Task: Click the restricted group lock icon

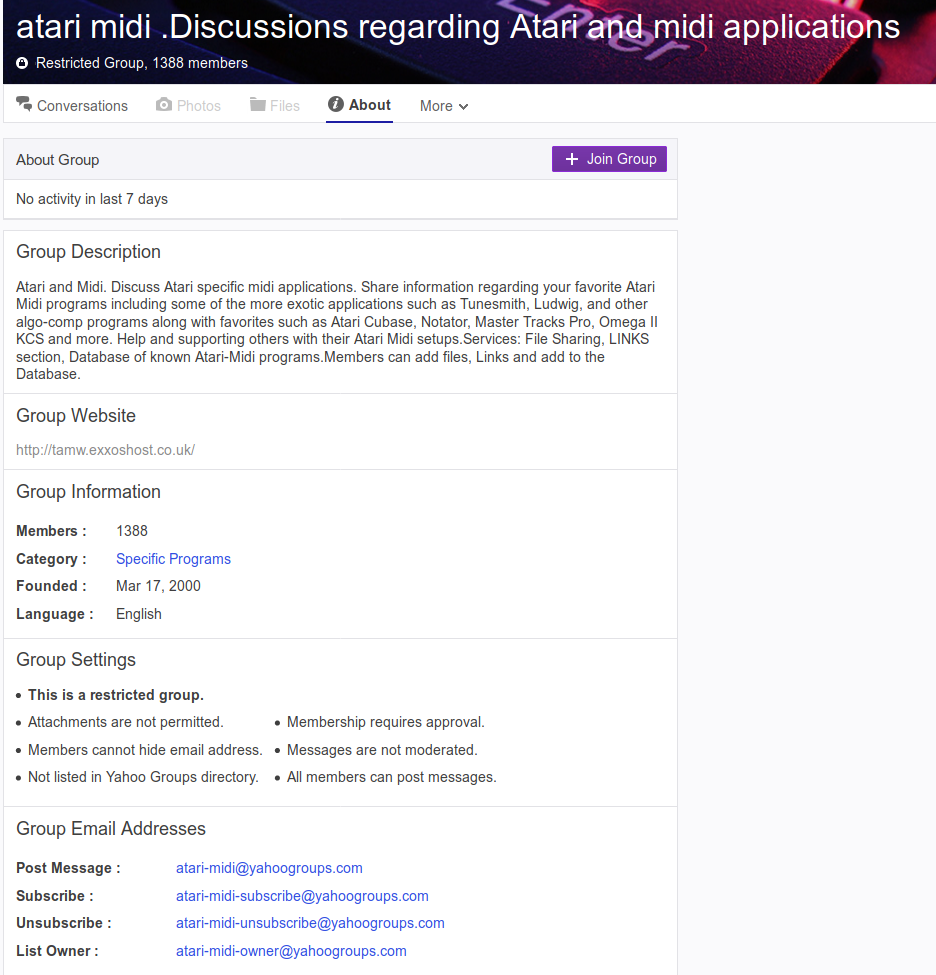Action: 22,63
